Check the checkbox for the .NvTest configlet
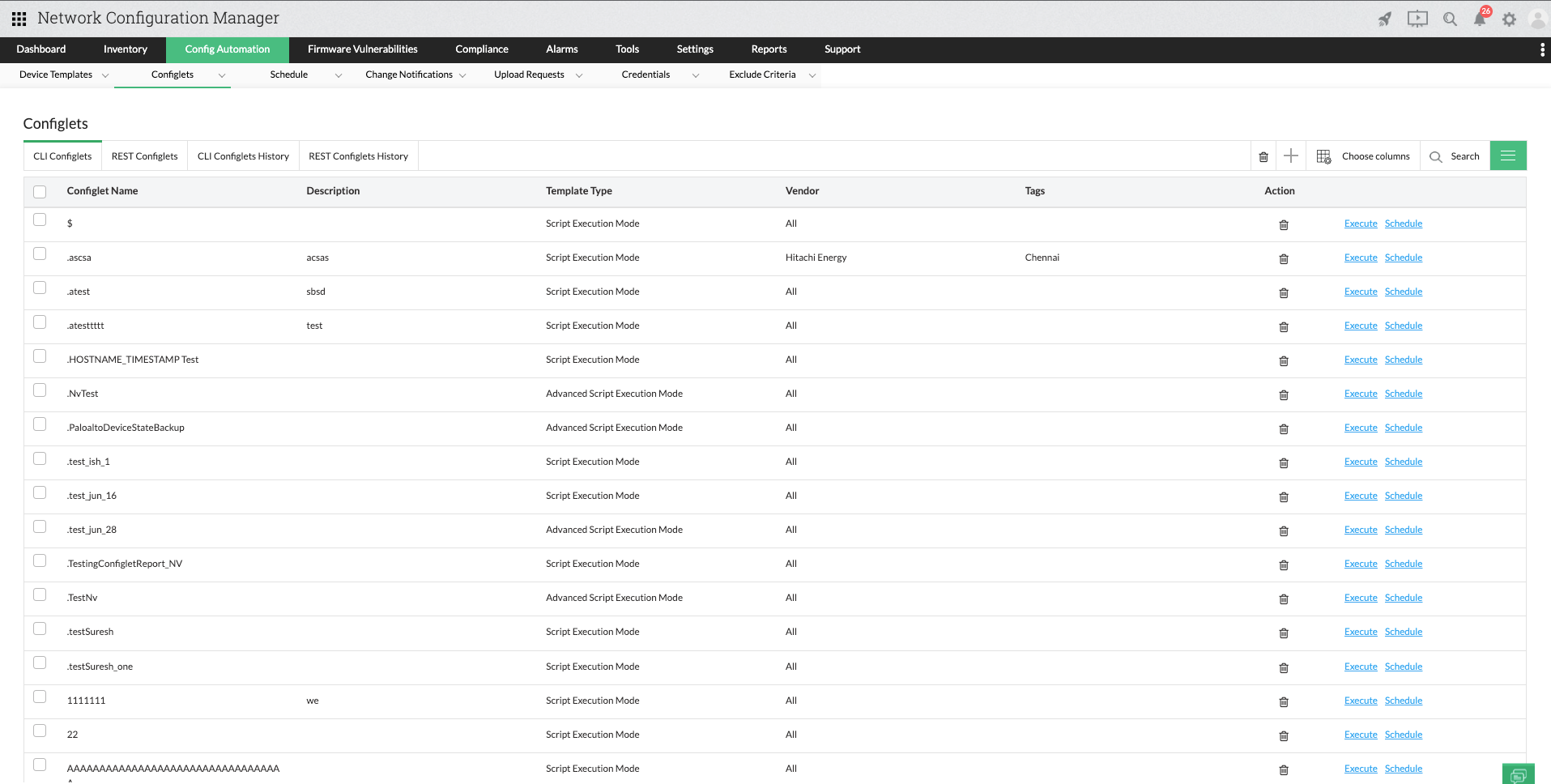 [40, 390]
